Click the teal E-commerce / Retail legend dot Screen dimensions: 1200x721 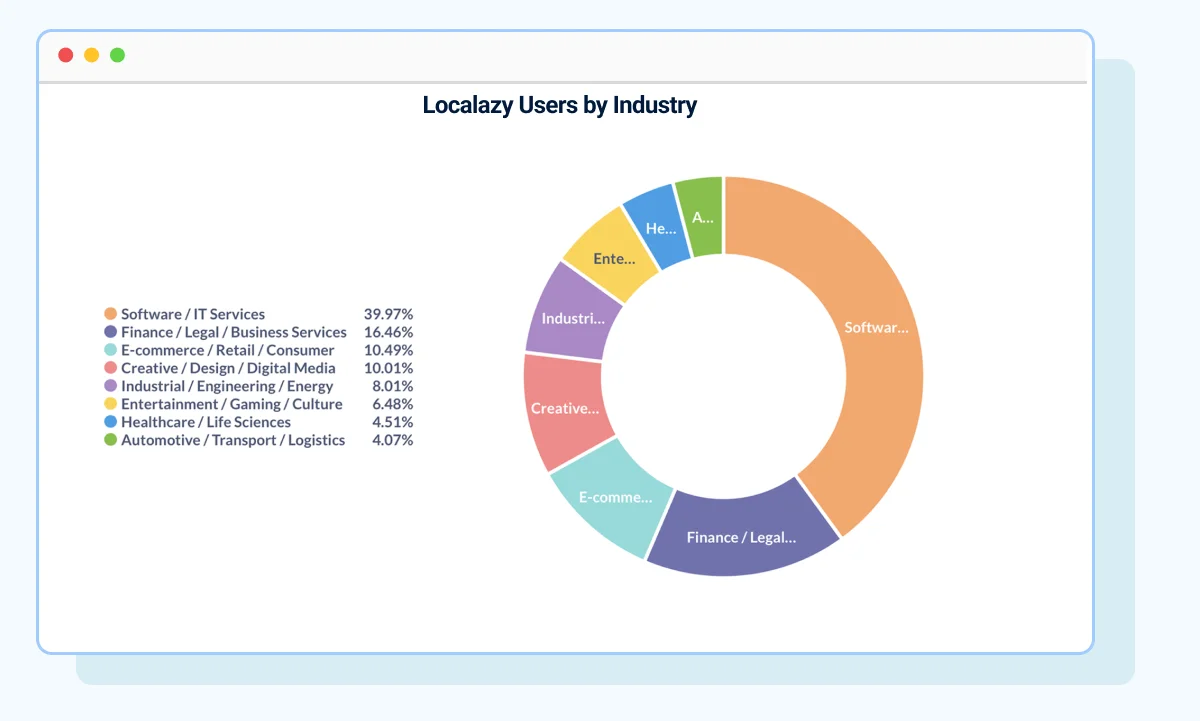(x=110, y=350)
